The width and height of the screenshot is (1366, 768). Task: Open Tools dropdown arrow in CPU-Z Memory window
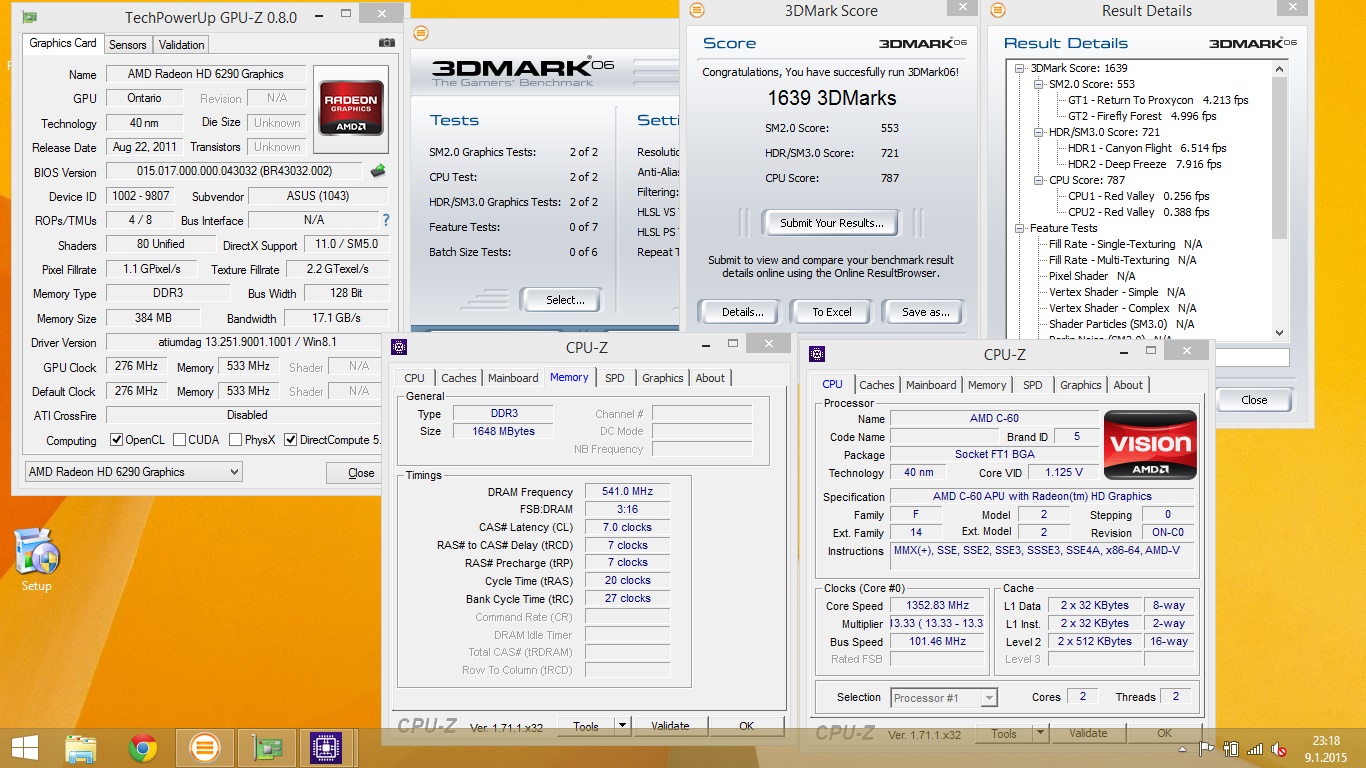click(622, 726)
